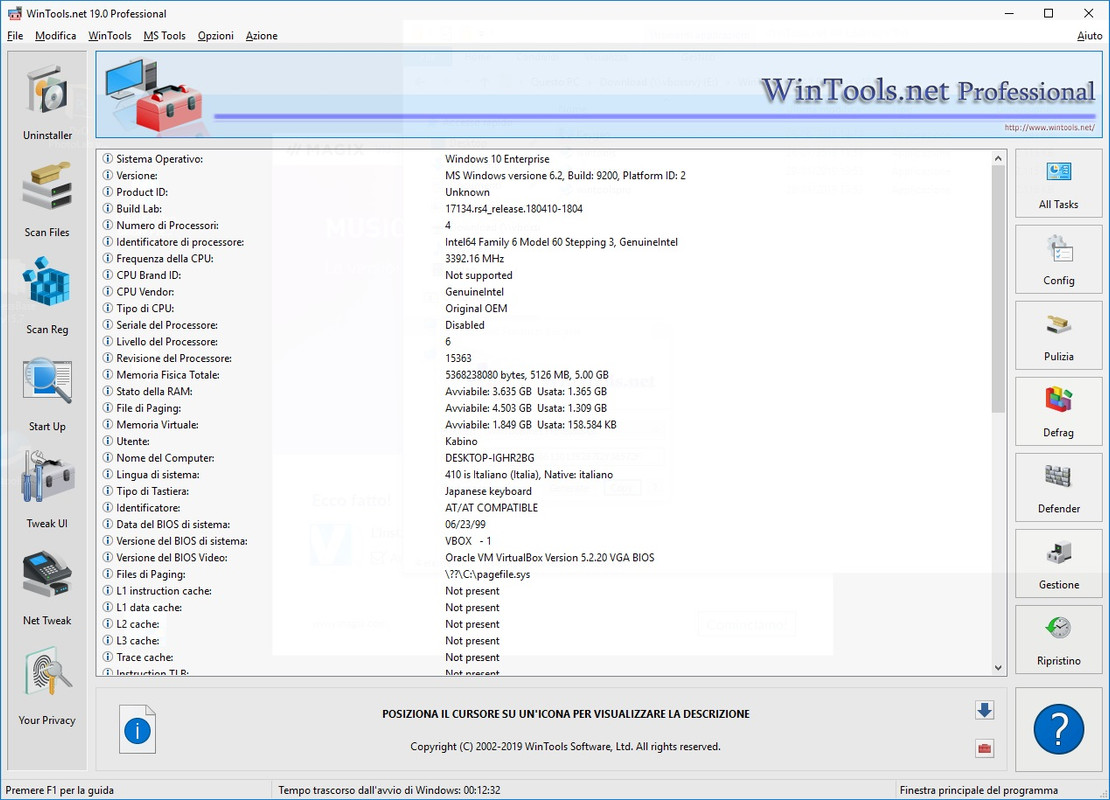Click the info document icon in description panel

coord(137,729)
